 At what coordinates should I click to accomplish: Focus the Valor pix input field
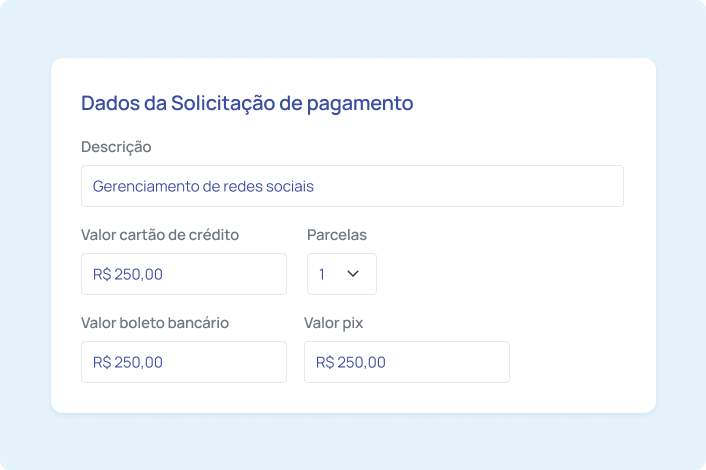click(406, 362)
